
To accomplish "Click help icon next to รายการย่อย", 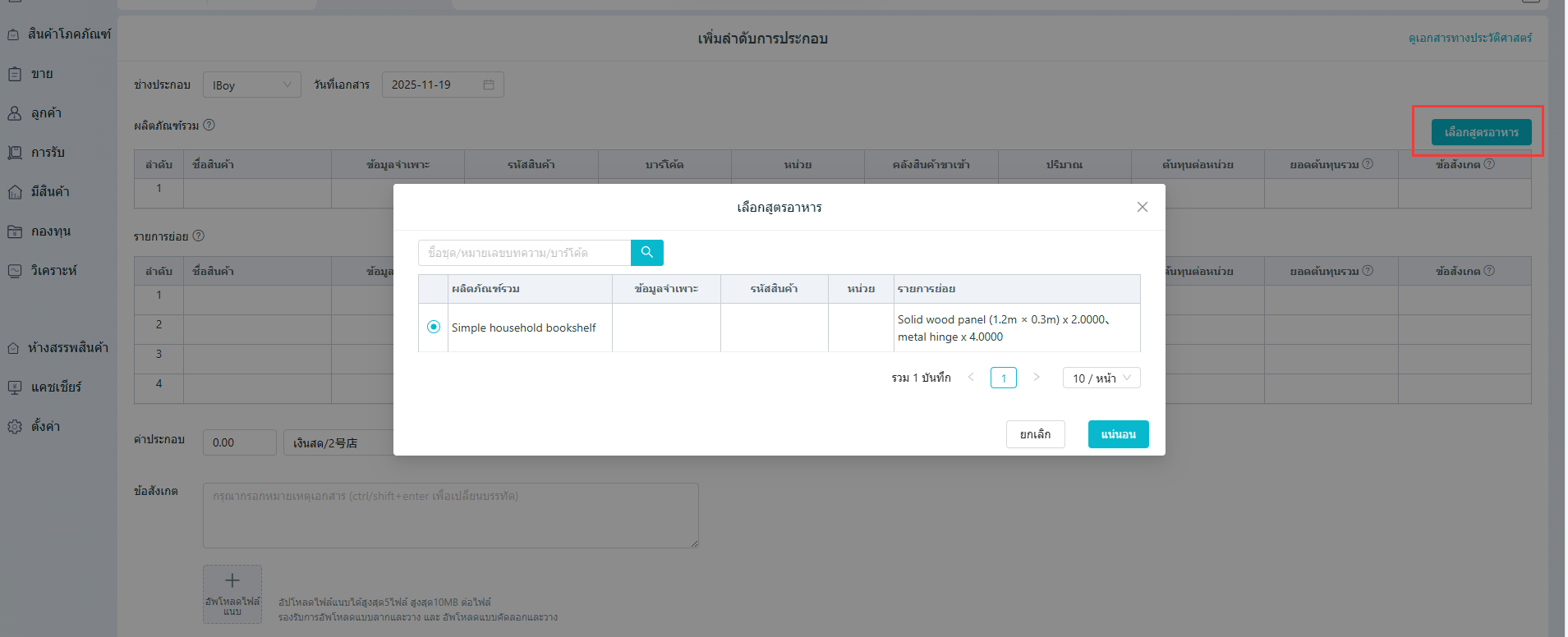I will pos(199,236).
